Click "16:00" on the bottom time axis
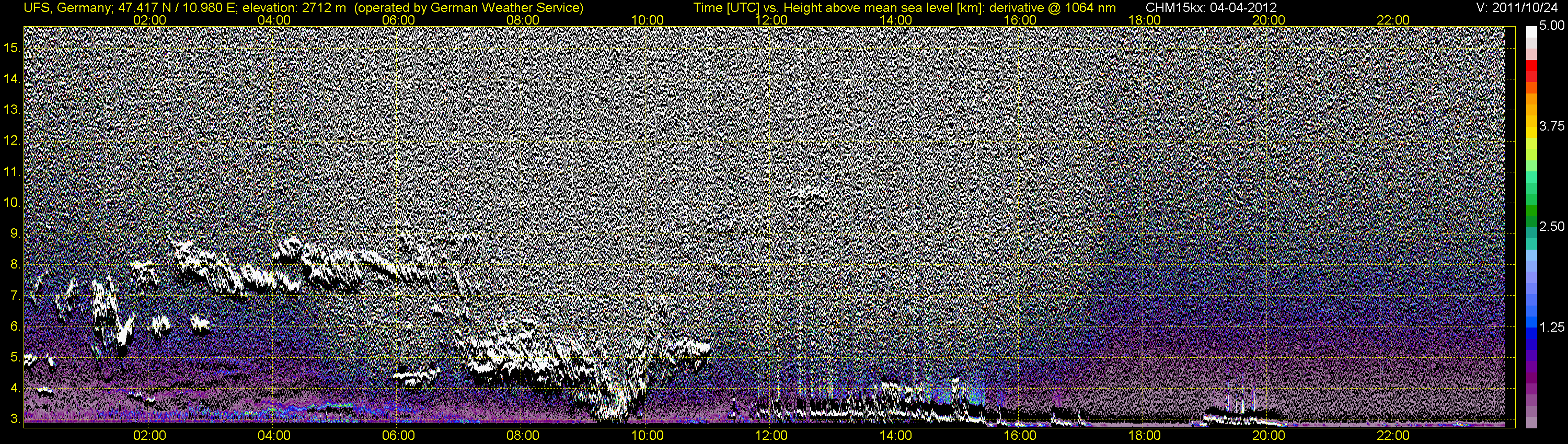The height and width of the screenshot is (444, 1568). [x=1020, y=436]
